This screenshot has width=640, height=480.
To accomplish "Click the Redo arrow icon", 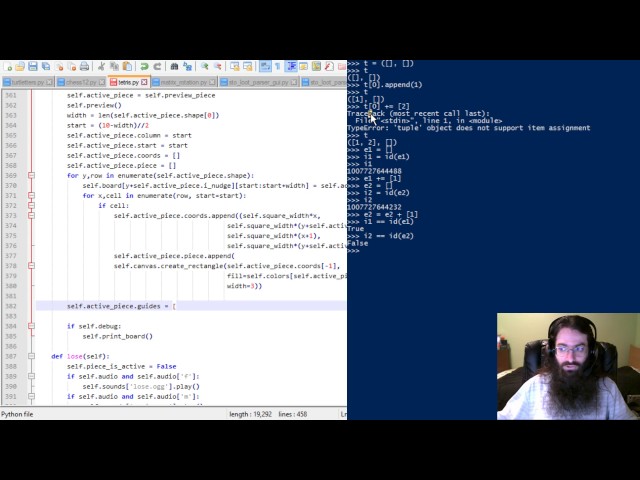I will 157,67.
